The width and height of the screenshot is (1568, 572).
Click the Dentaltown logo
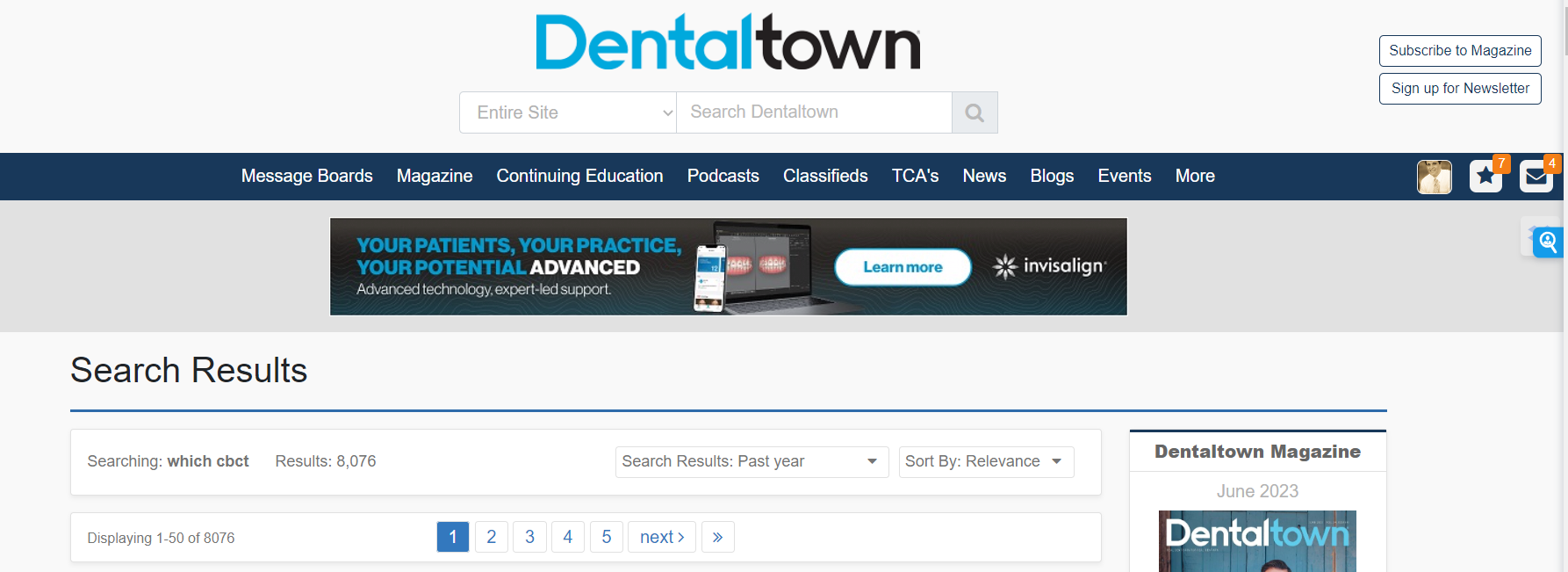pos(729,42)
